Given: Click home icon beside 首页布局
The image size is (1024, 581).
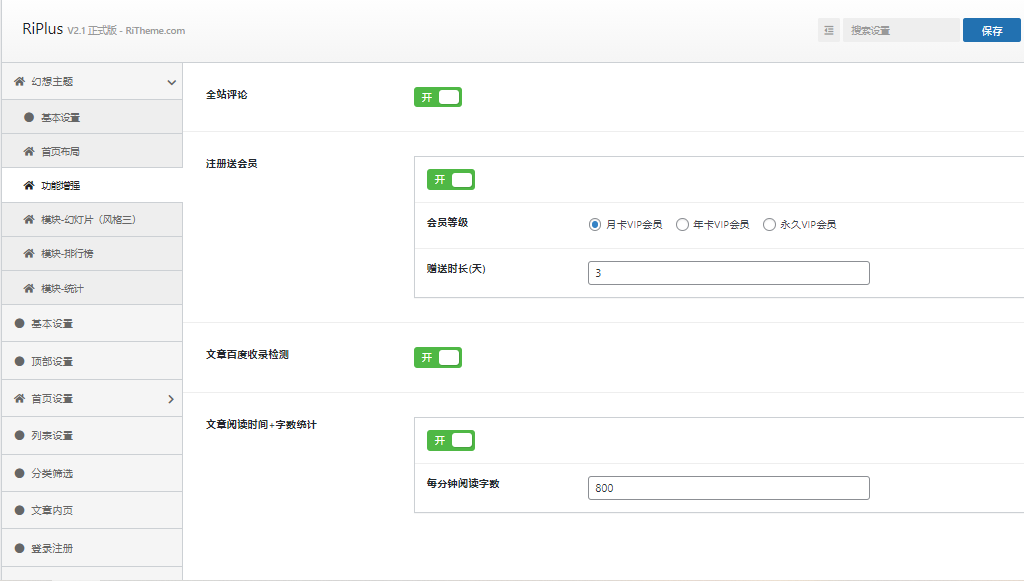Looking at the screenshot, I should (29, 152).
